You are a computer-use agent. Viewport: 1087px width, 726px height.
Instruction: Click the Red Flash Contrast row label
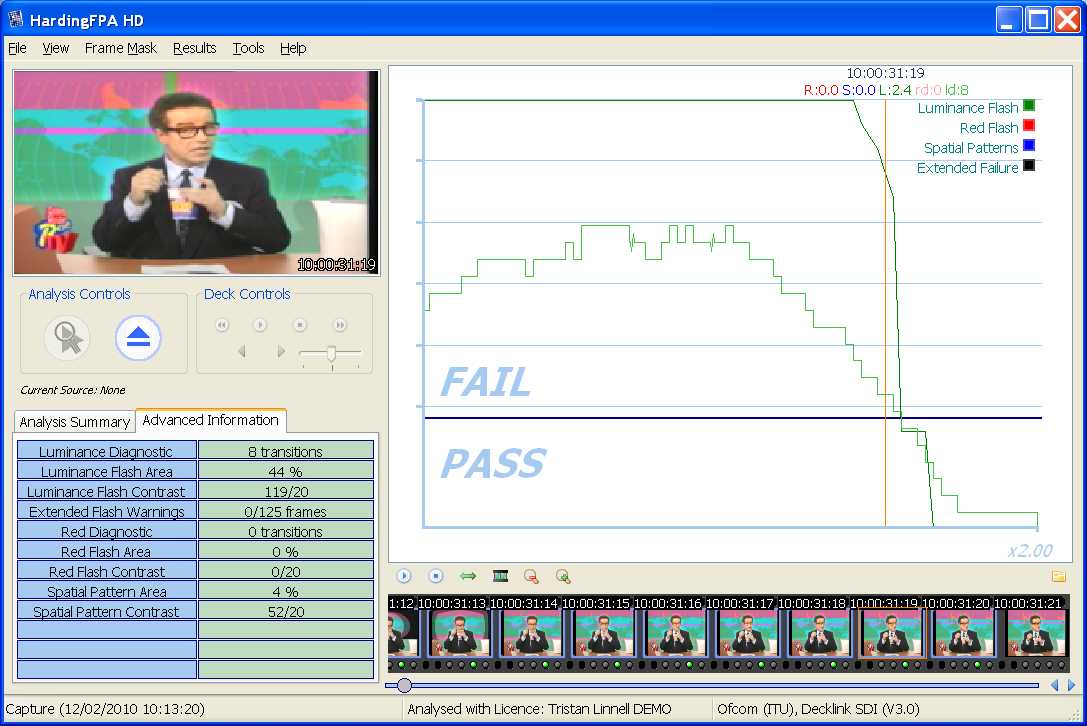point(107,571)
